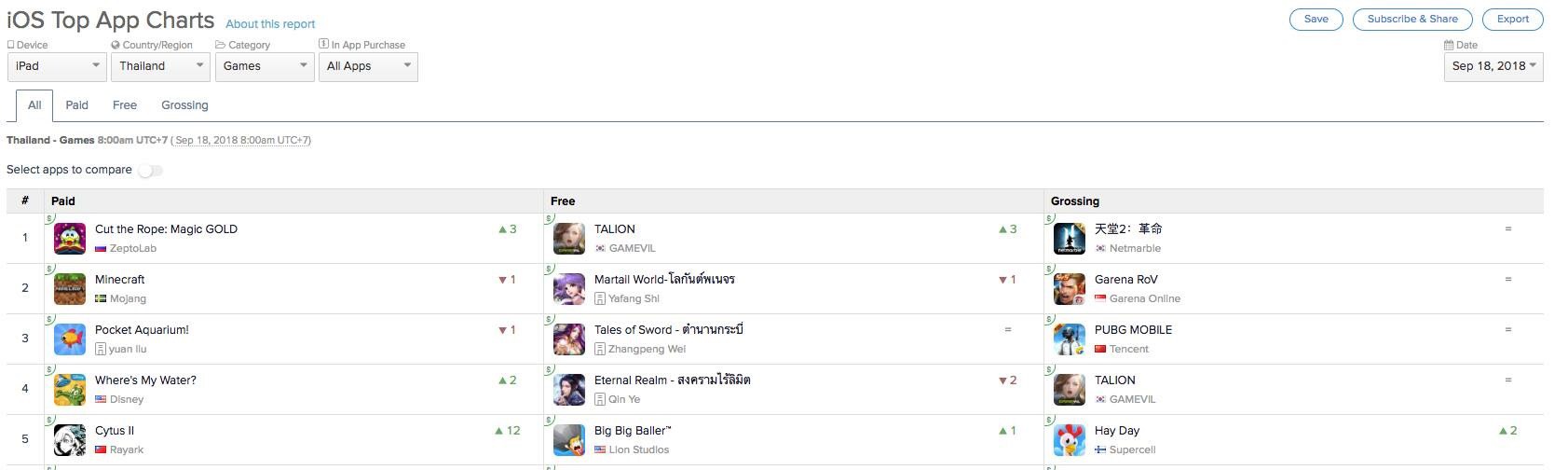Click the Subscribe & Share button
1568x470 pixels.
[1412, 20]
